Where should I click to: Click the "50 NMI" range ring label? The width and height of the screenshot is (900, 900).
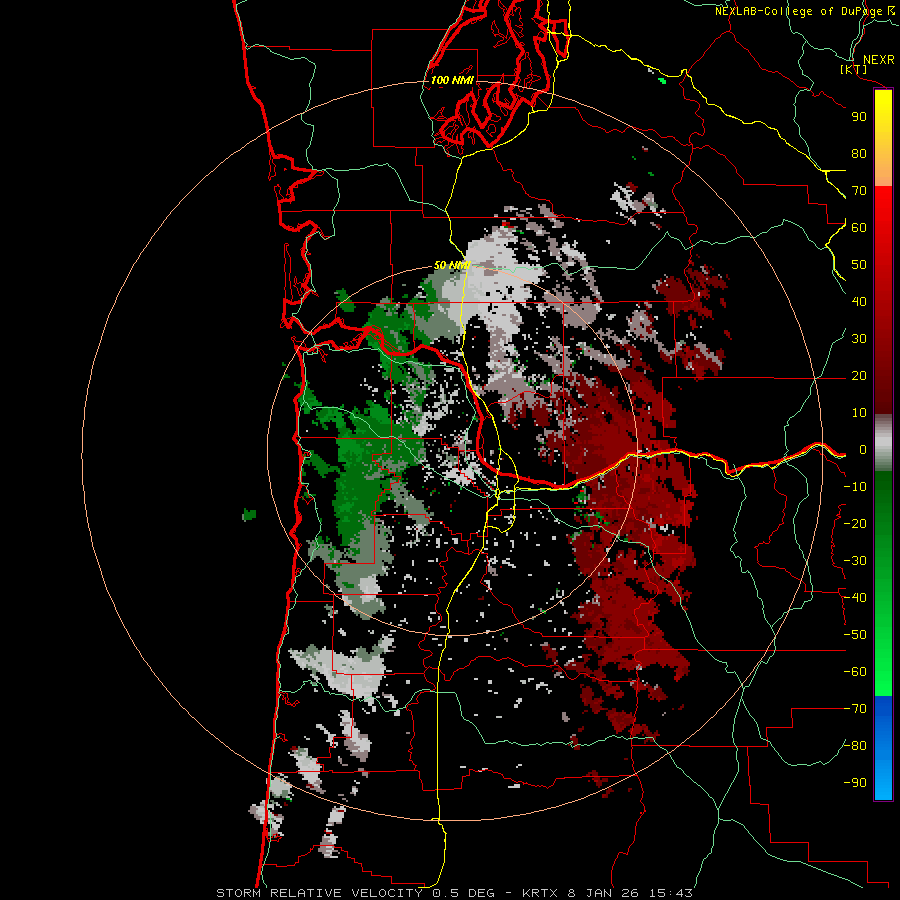tap(452, 265)
